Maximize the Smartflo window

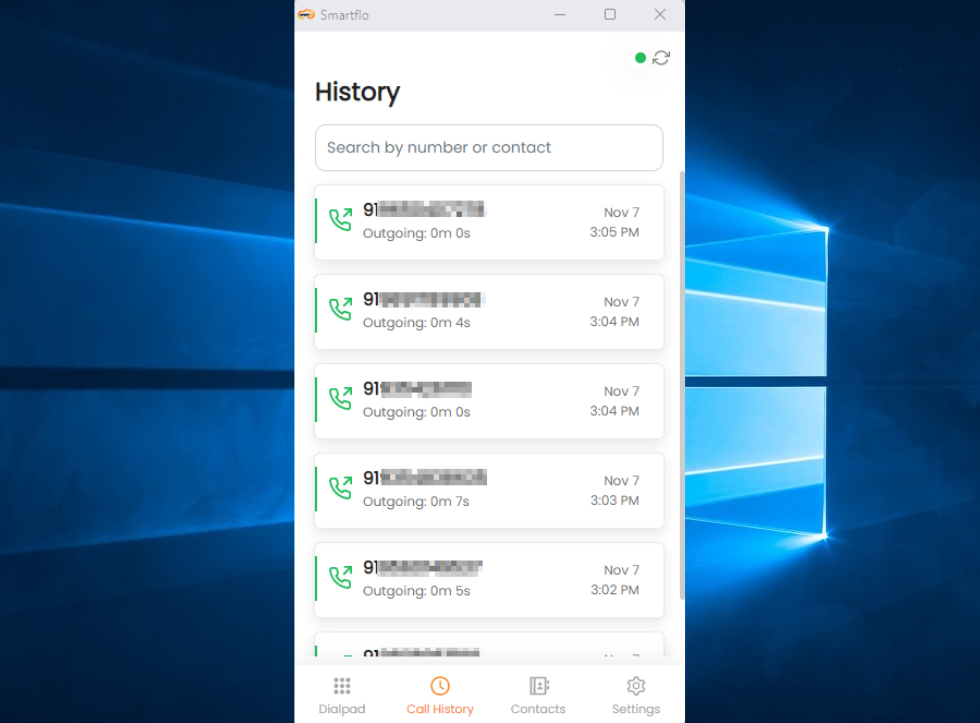[610, 14]
